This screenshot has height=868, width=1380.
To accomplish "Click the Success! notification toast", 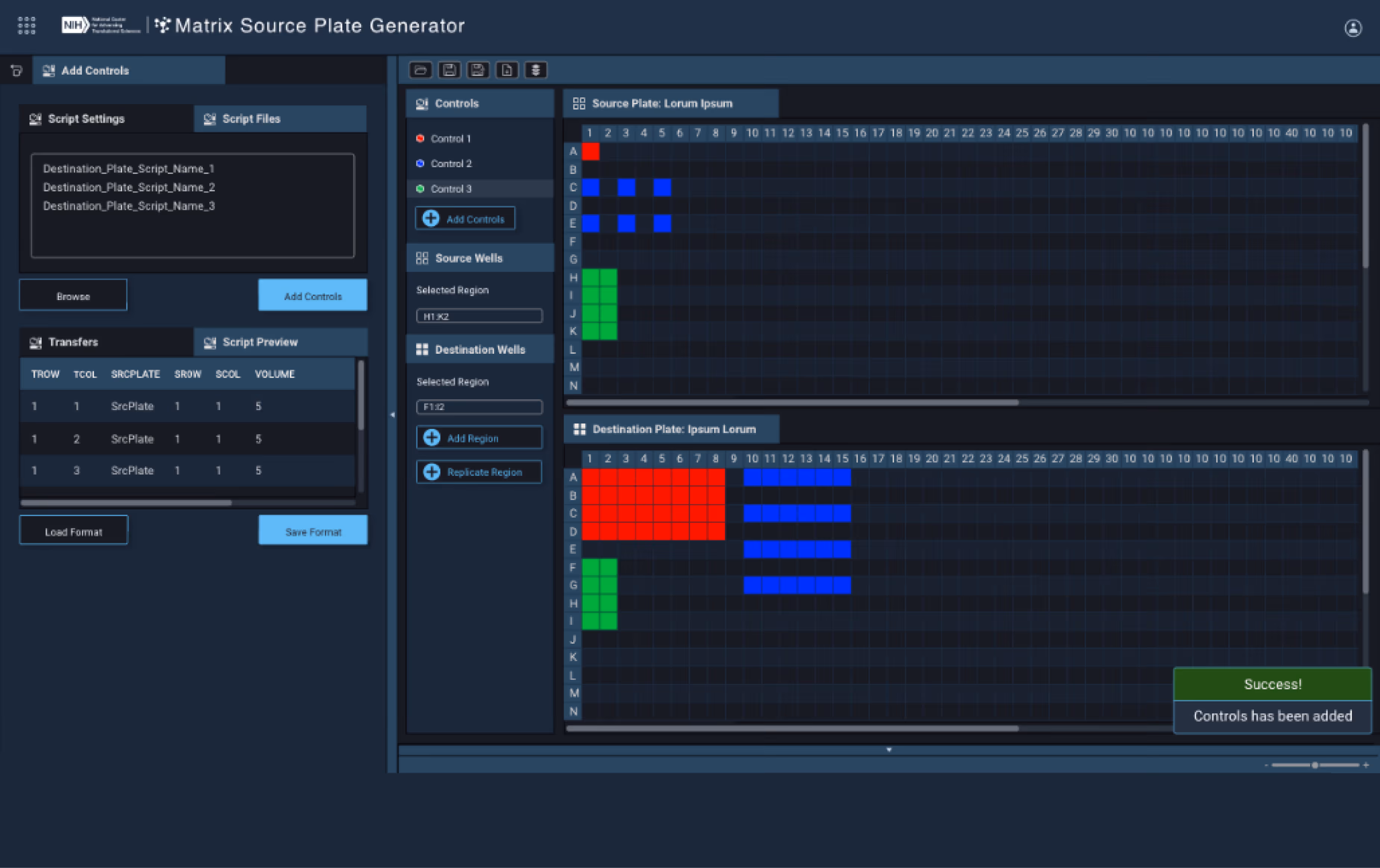I will (x=1272, y=700).
